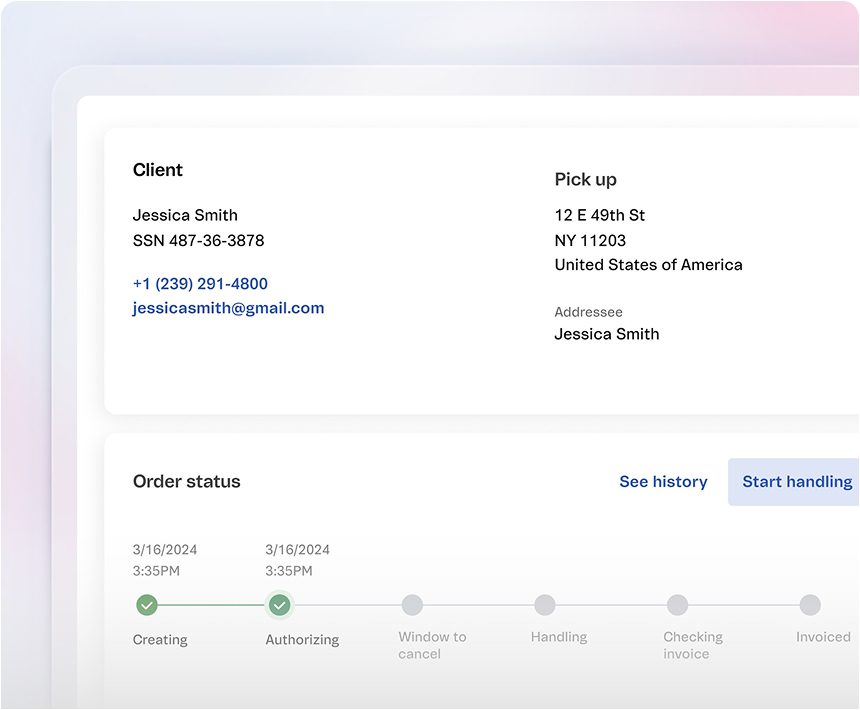Click the progress bar between Creating and Authorizing
Viewport: 860px width, 710px height.
(213, 605)
